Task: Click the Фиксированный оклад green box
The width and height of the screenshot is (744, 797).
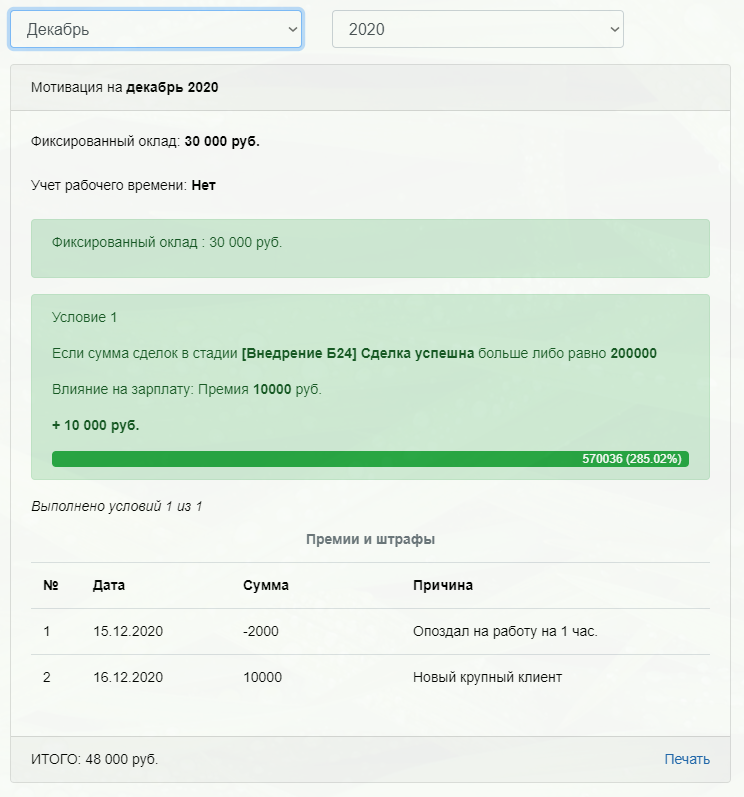Action: click(370, 249)
